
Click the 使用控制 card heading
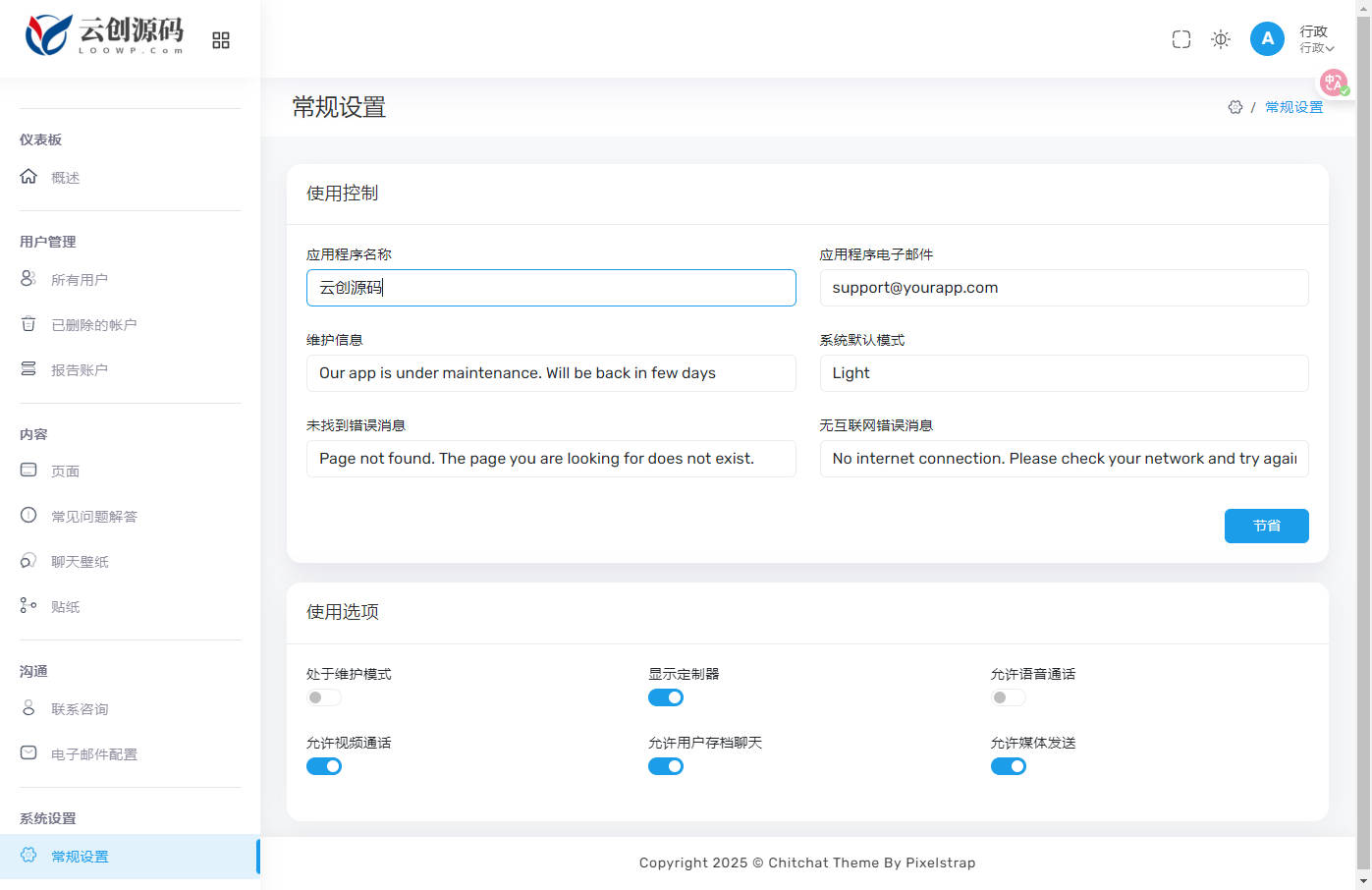(342, 194)
